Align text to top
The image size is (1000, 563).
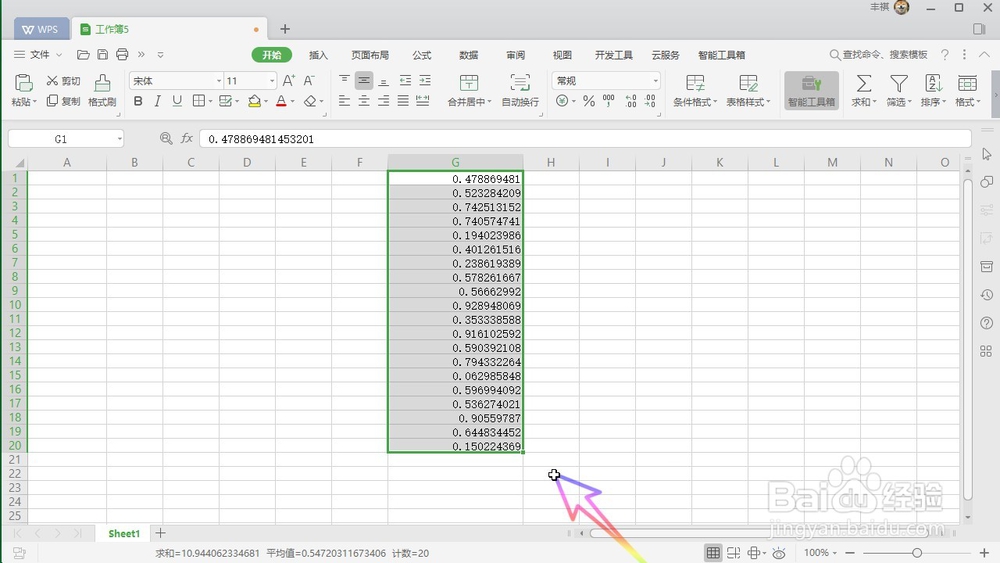[x=344, y=80]
